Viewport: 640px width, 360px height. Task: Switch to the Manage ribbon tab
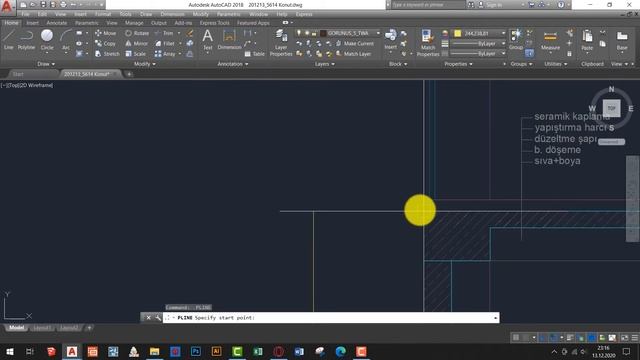pos(134,23)
